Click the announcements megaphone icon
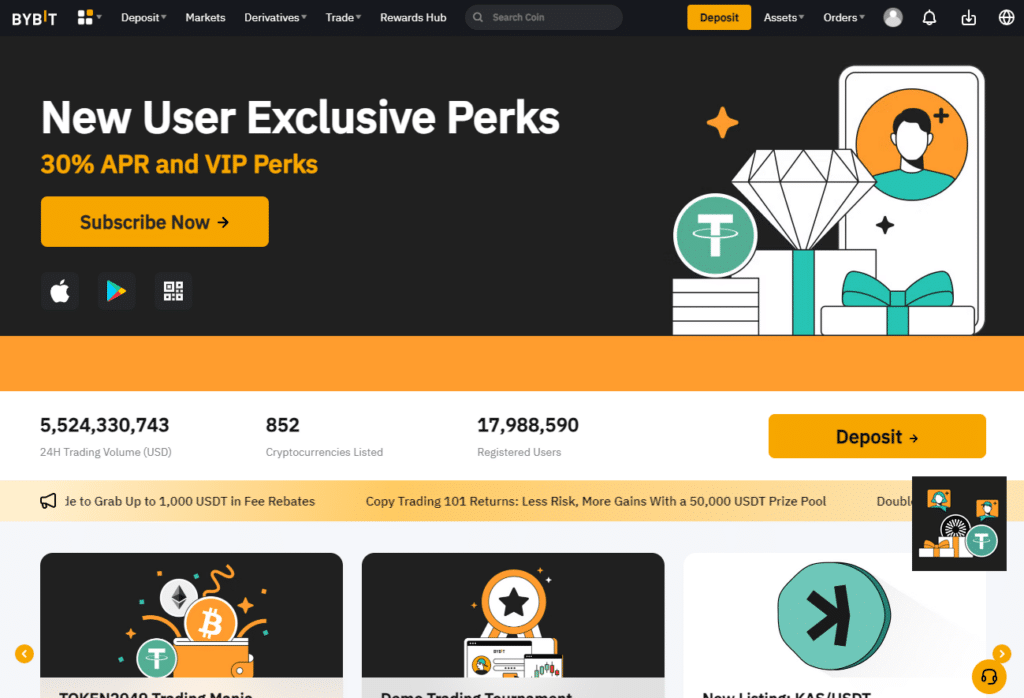Screen dimensions: 1024x698 (48, 501)
